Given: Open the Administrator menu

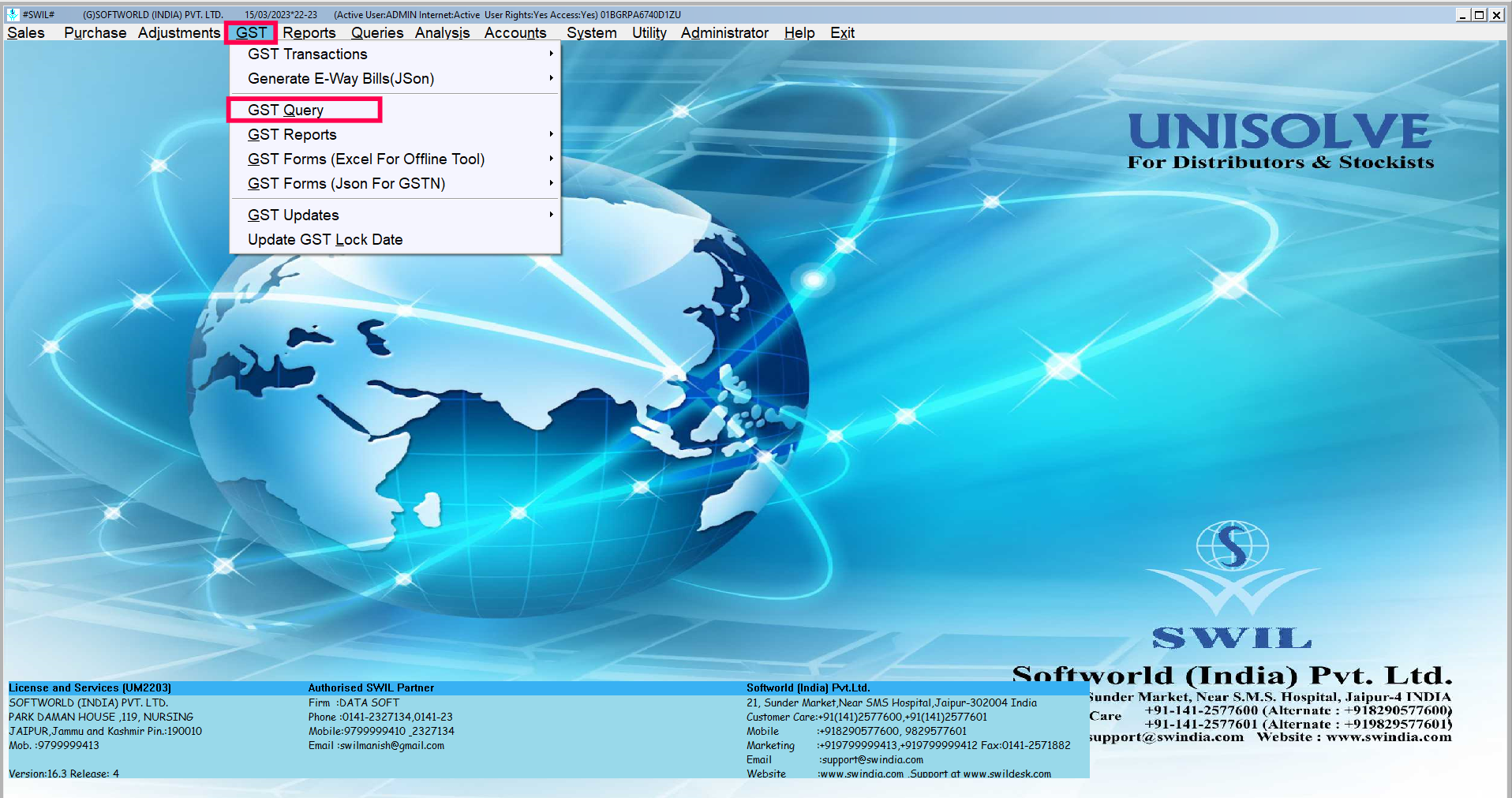Looking at the screenshot, I should (724, 32).
